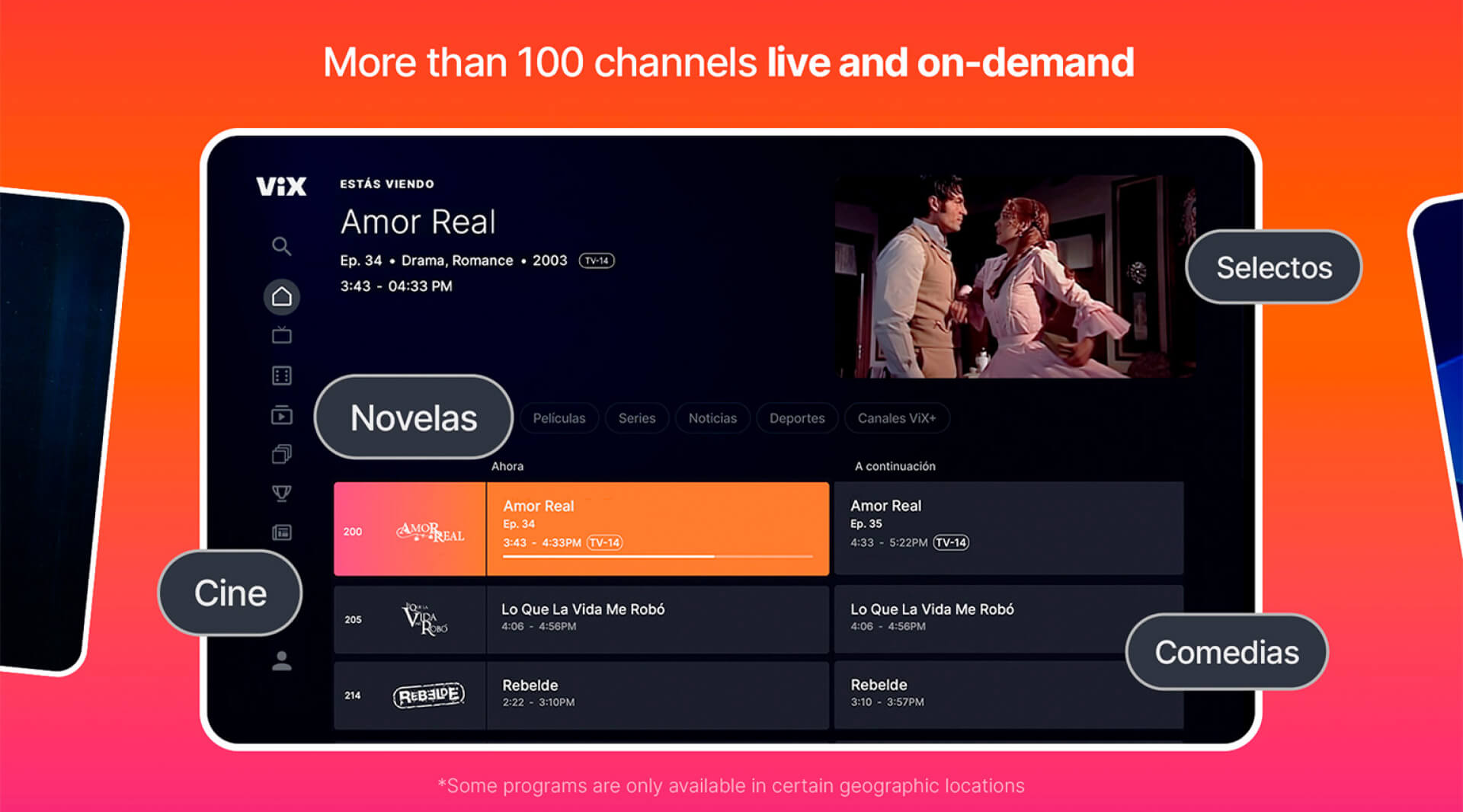The image size is (1463, 812).
Task: Open the live TV icon in sidebar
Action: (281, 335)
